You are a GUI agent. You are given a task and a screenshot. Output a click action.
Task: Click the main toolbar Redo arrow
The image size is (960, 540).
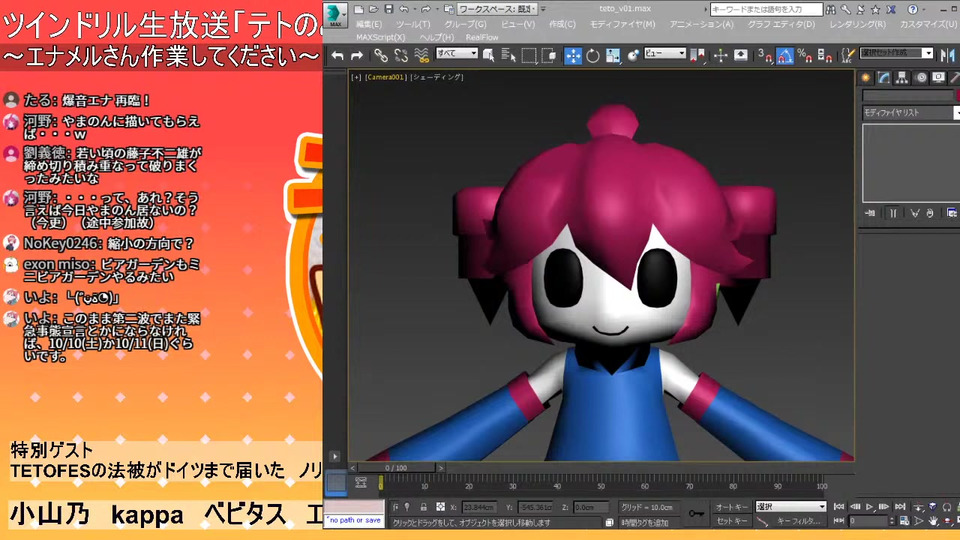coord(357,56)
